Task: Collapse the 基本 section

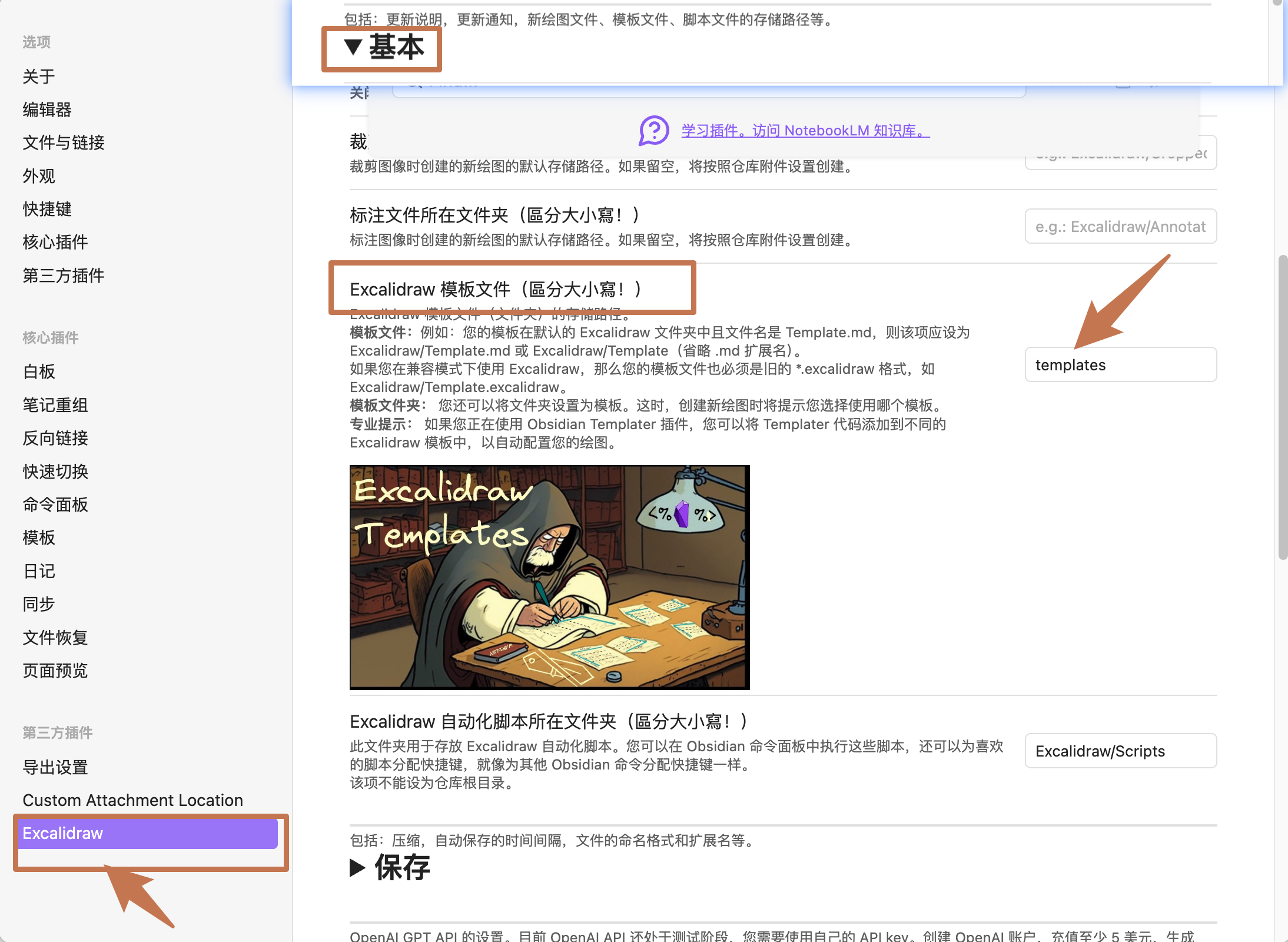Action: pos(383,47)
